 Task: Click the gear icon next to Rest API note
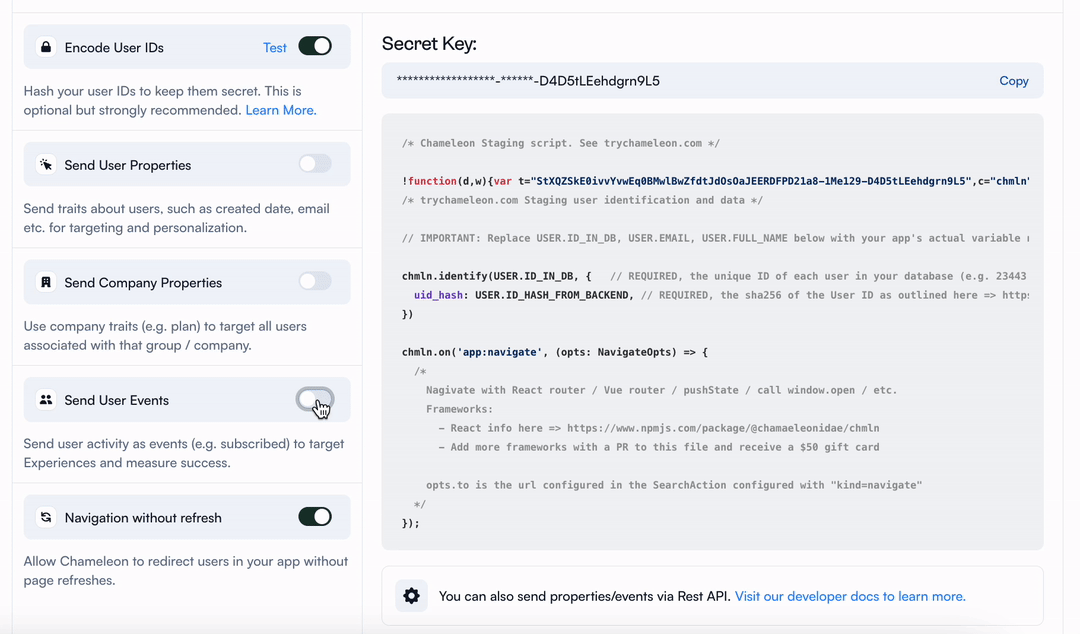point(411,595)
